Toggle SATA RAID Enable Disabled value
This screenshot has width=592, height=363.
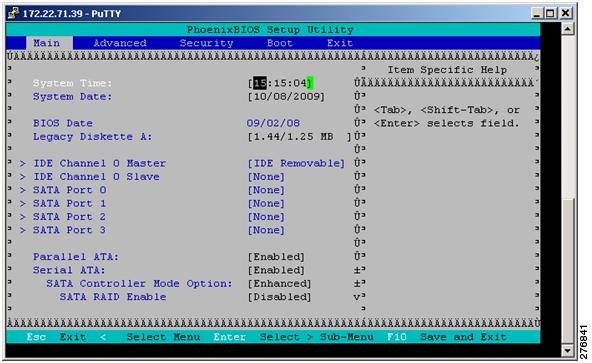click(279, 297)
